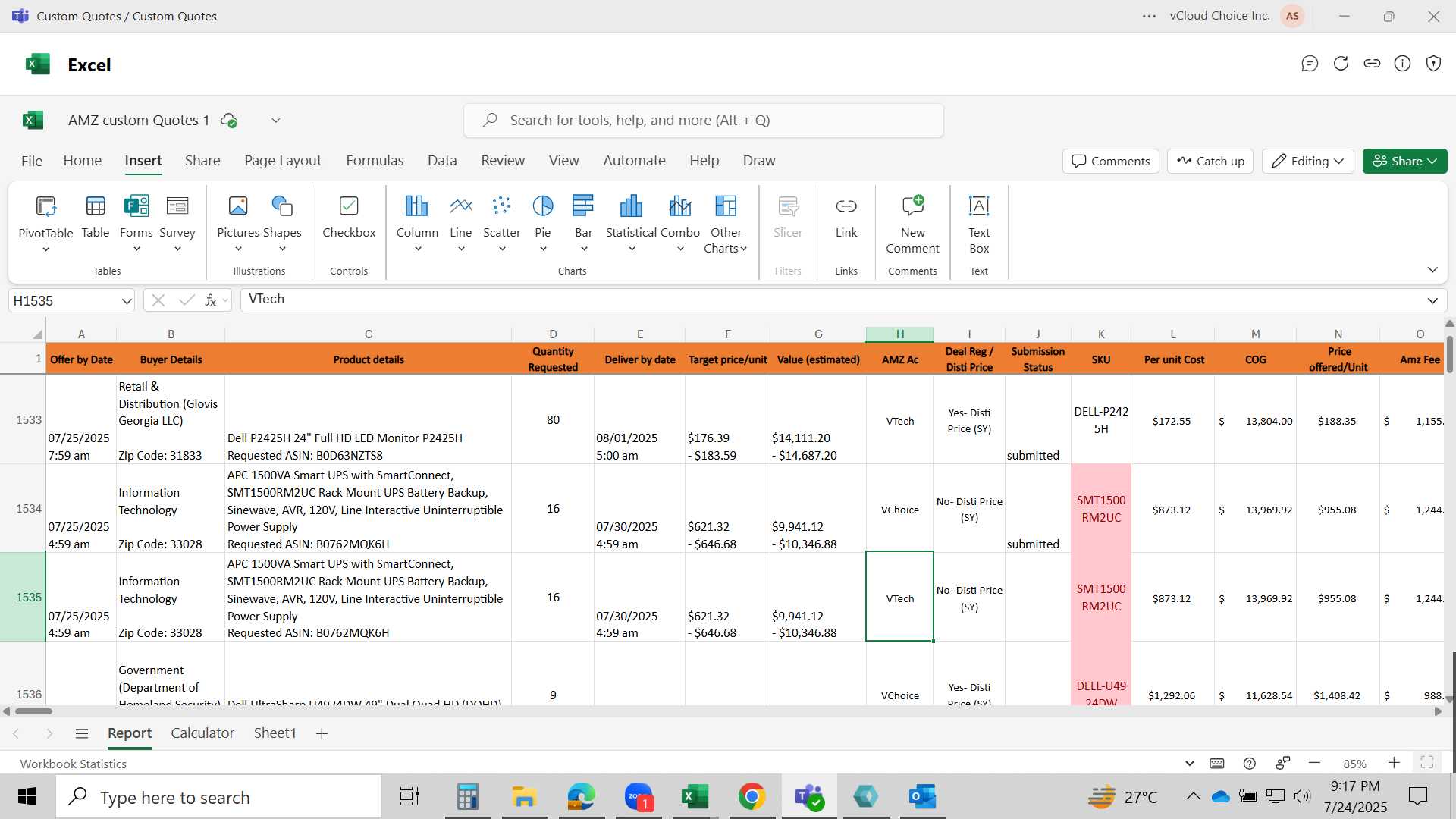1456x819 pixels.
Task: Open the Comments pane
Action: pyautogui.click(x=1111, y=161)
